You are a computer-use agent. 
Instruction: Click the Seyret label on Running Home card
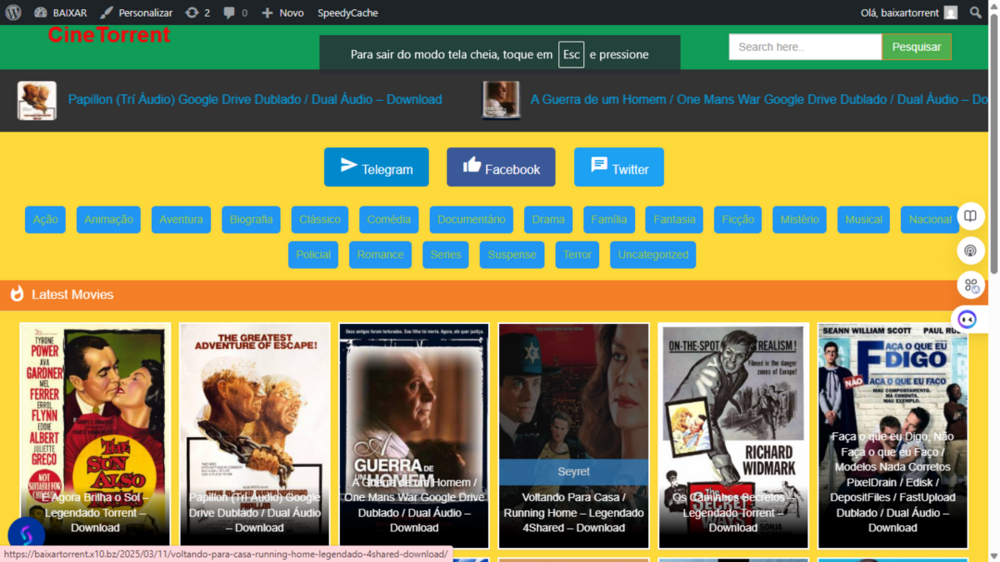pyautogui.click(x=573, y=471)
